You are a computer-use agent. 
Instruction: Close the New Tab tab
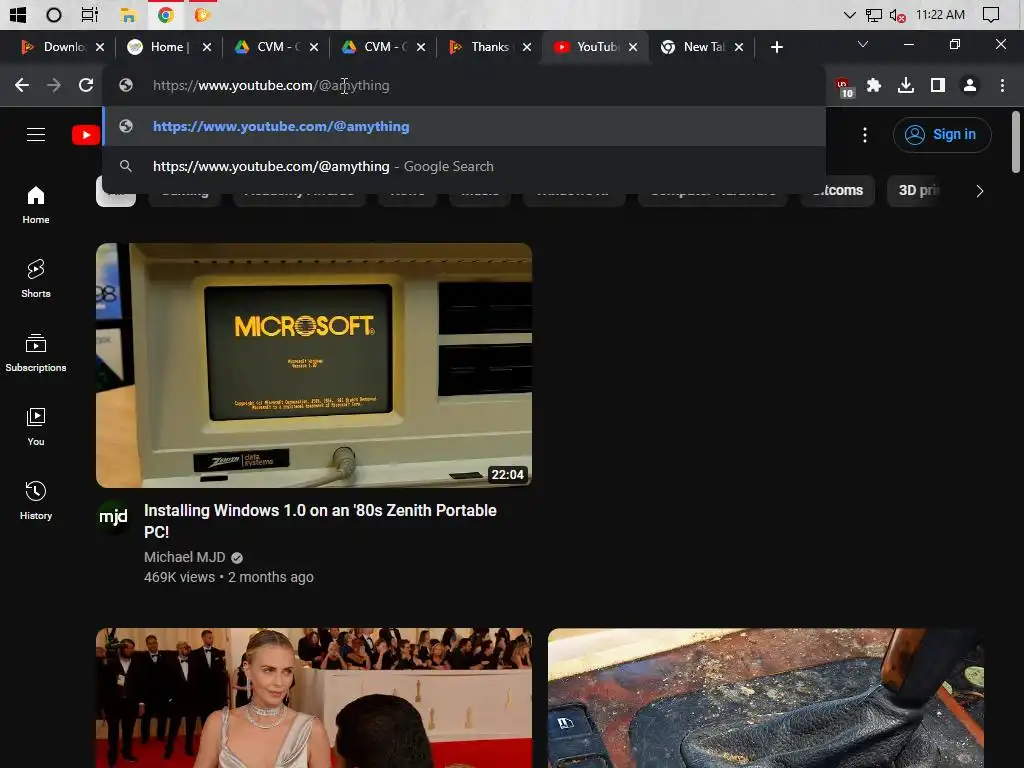[x=739, y=47]
